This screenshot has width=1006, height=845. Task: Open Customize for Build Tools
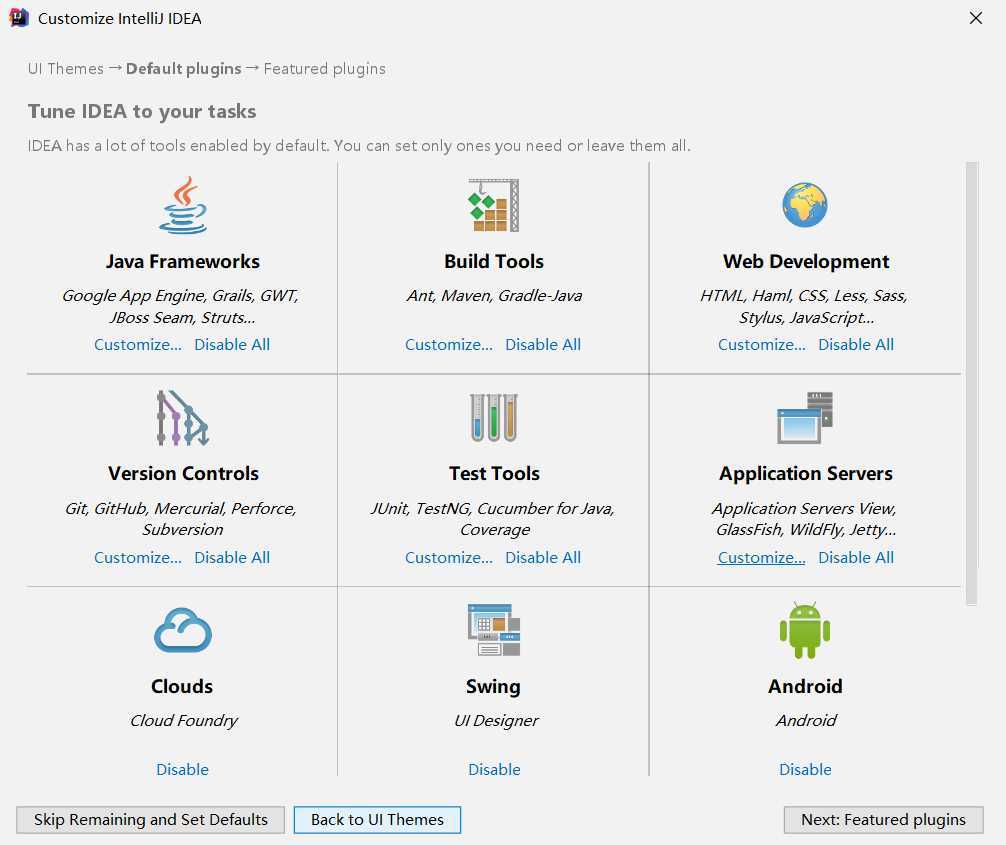[449, 345]
